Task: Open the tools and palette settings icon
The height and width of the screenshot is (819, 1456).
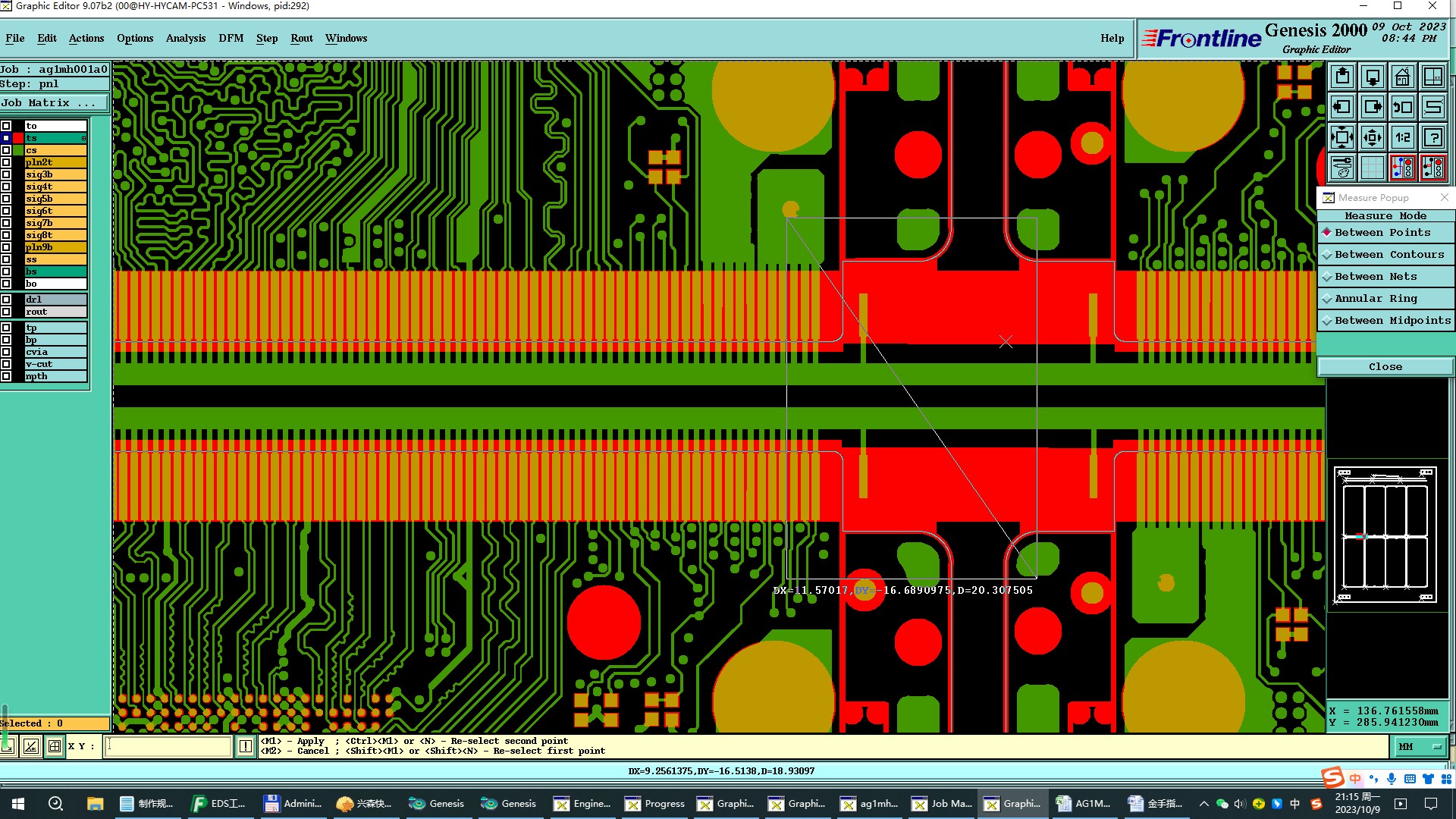Action: point(1342,168)
